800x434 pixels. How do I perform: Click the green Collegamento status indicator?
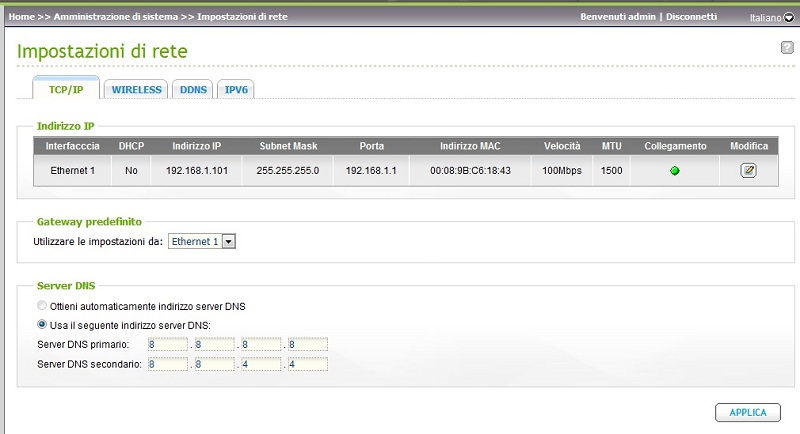(x=675, y=171)
